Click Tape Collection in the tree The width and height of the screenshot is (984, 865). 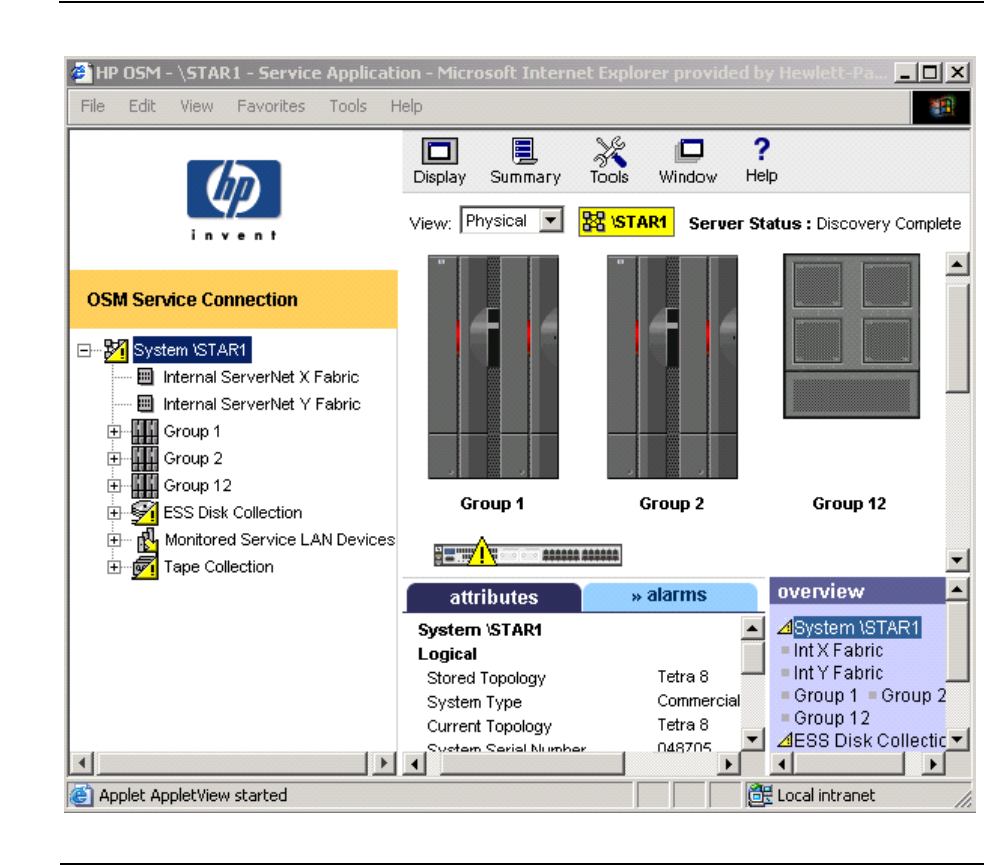tap(218, 567)
